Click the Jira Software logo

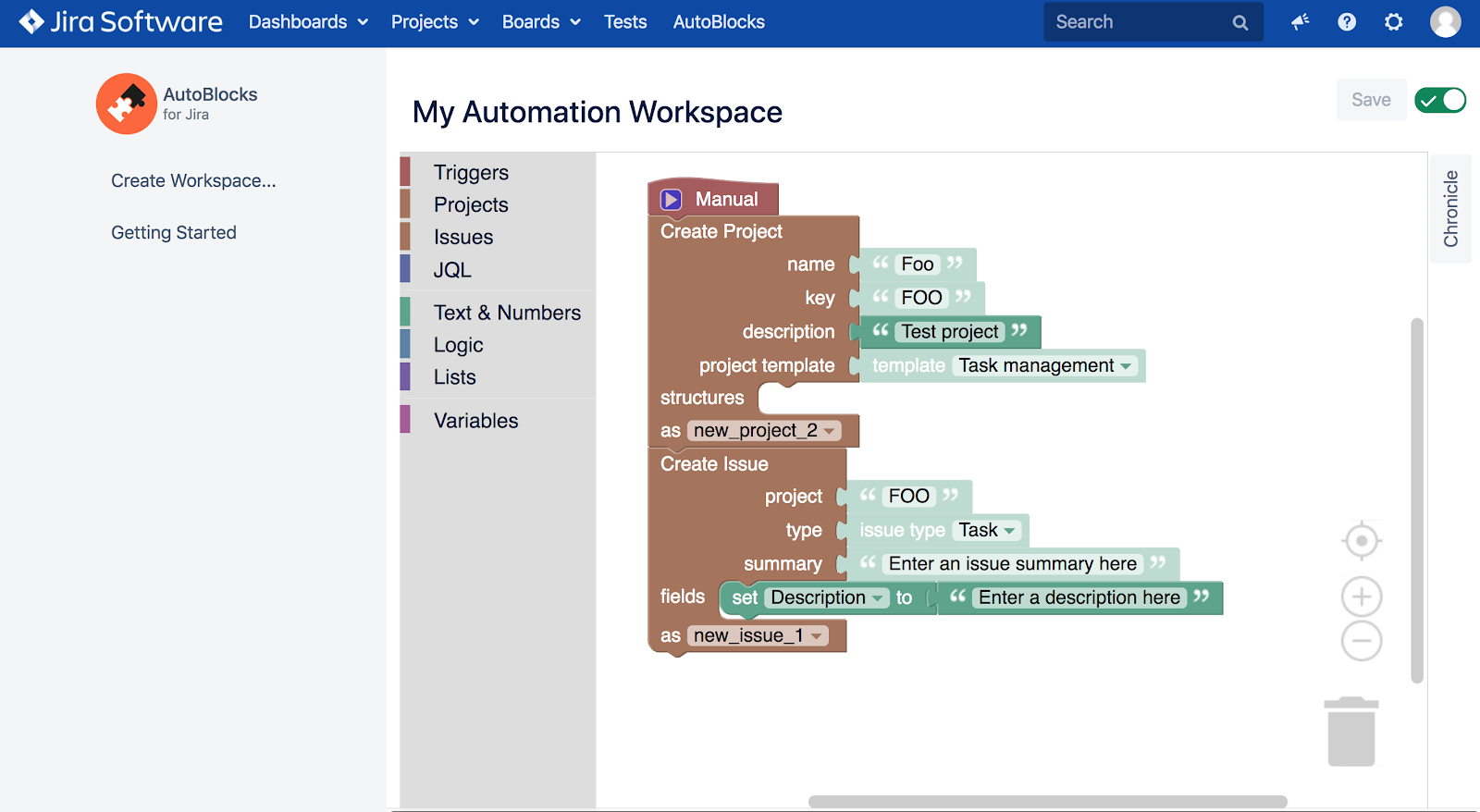pyautogui.click(x=121, y=21)
